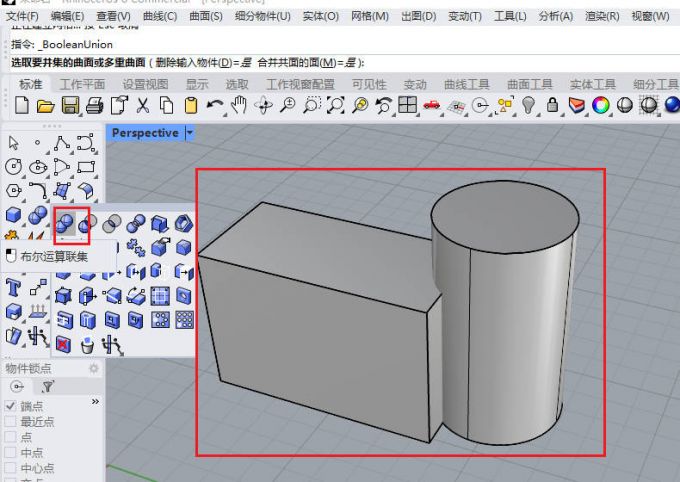This screenshot has width=680, height=482.
Task: Select the Text object T tool
Action: (13, 287)
